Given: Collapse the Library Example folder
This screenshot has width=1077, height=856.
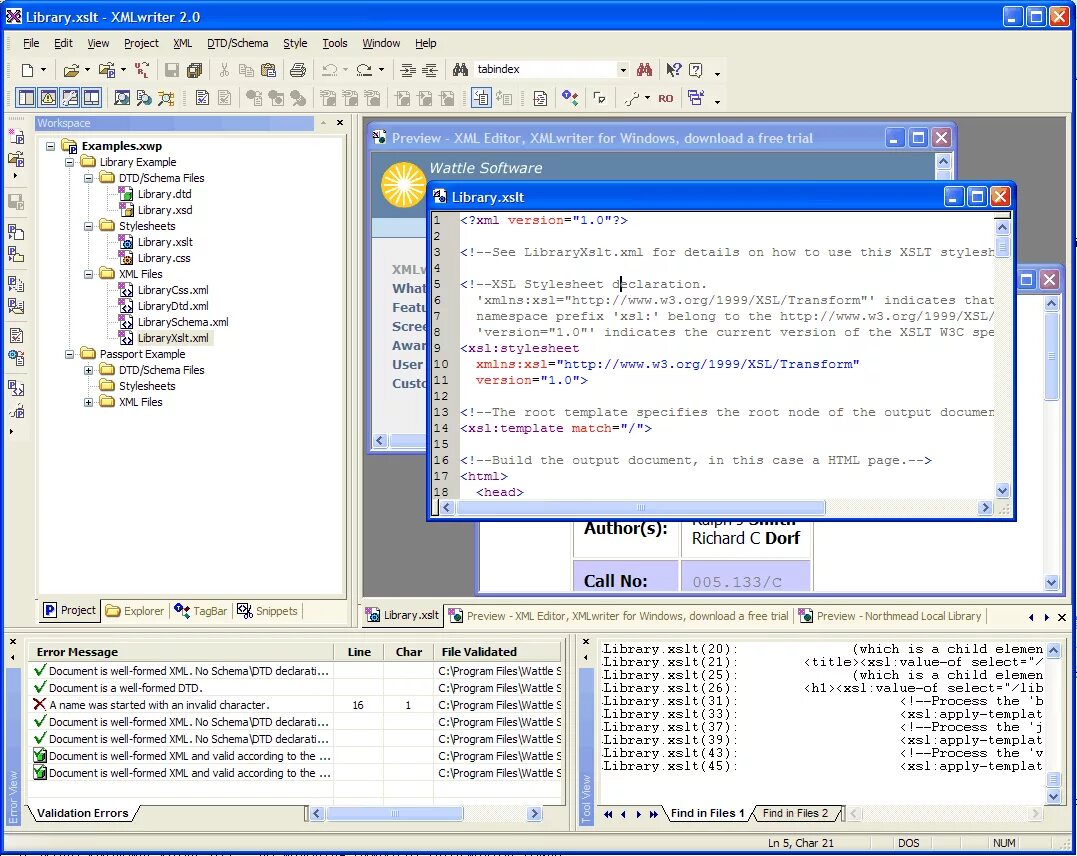Looking at the screenshot, I should [x=69, y=163].
